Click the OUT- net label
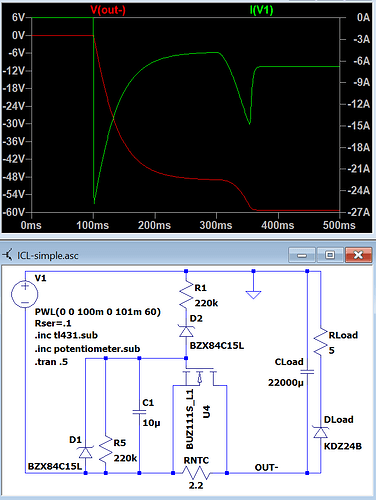The image size is (376, 500). 266,467
